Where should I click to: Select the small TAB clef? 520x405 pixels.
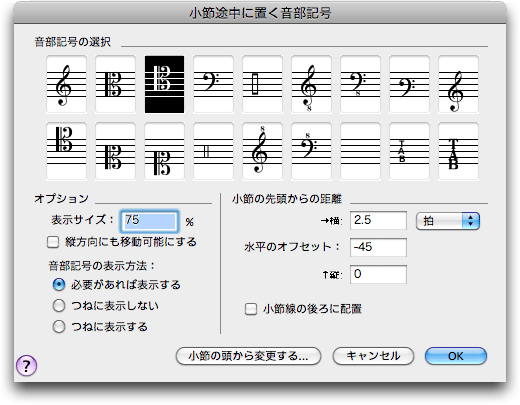[409, 151]
